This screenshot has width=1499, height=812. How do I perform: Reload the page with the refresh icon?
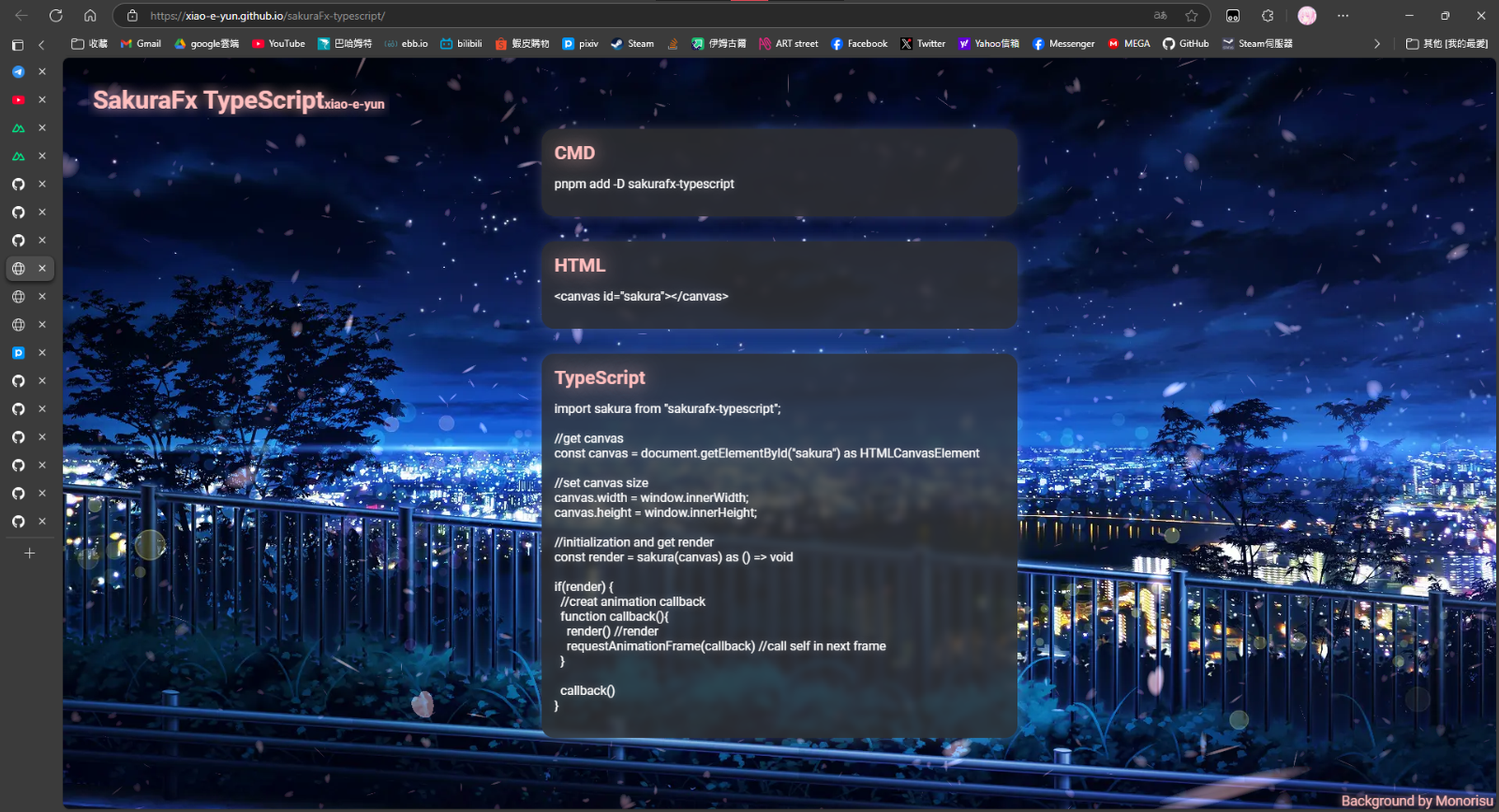pyautogui.click(x=55, y=16)
